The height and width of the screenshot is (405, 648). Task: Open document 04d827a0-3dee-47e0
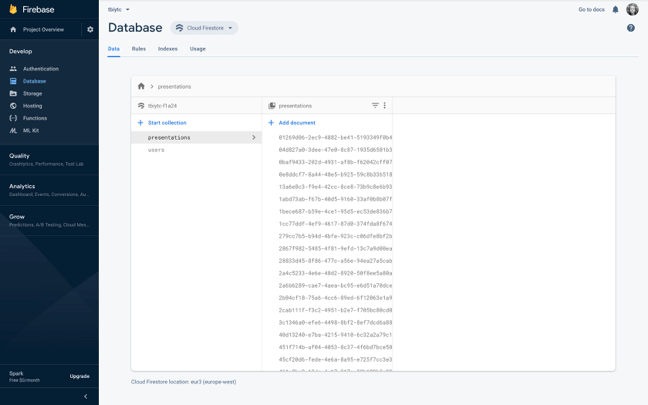click(x=335, y=150)
